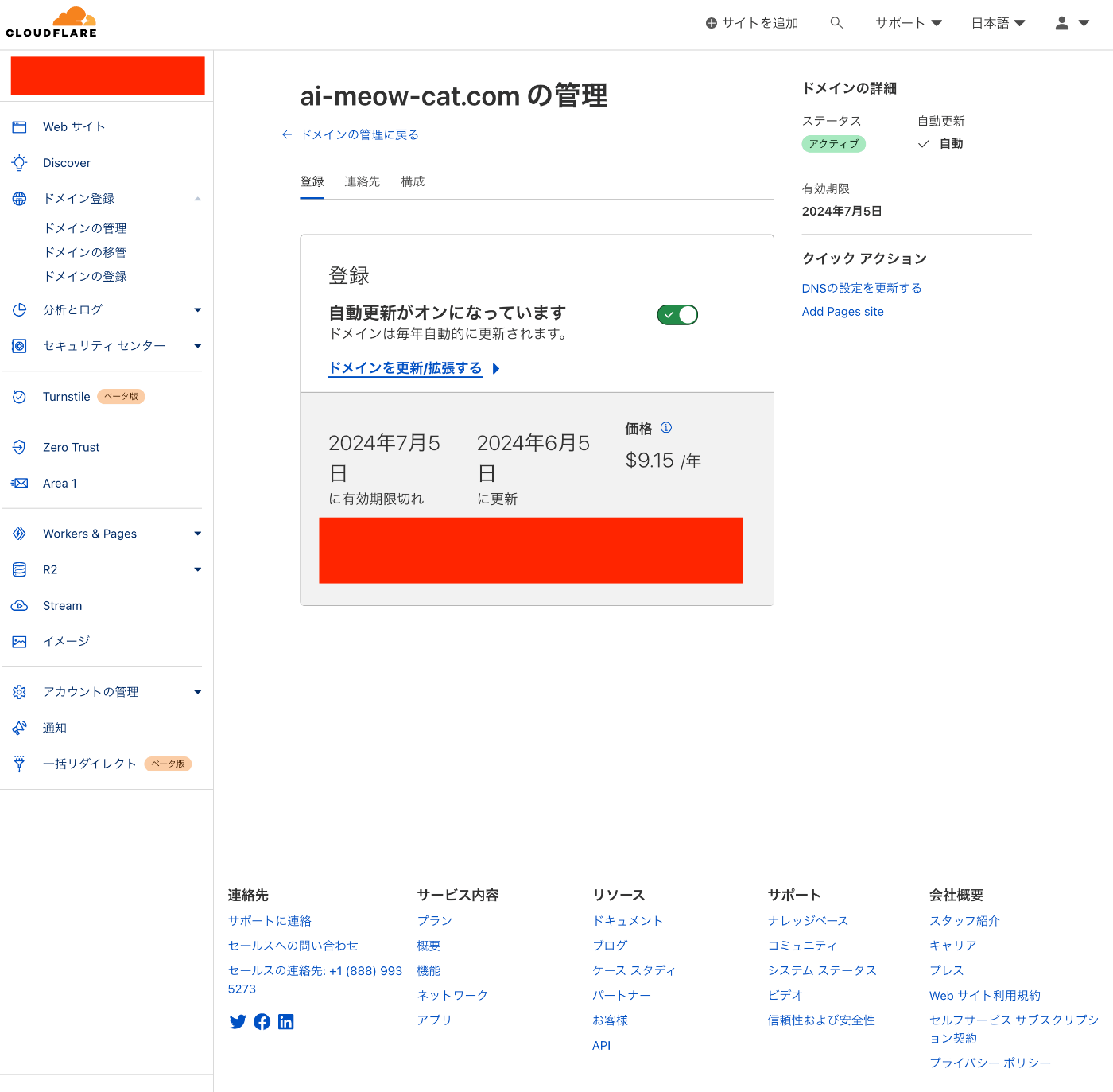Image resolution: width=1113 pixels, height=1092 pixels.
Task: Expand the アカウントの管理 arrow
Action: [x=198, y=692]
